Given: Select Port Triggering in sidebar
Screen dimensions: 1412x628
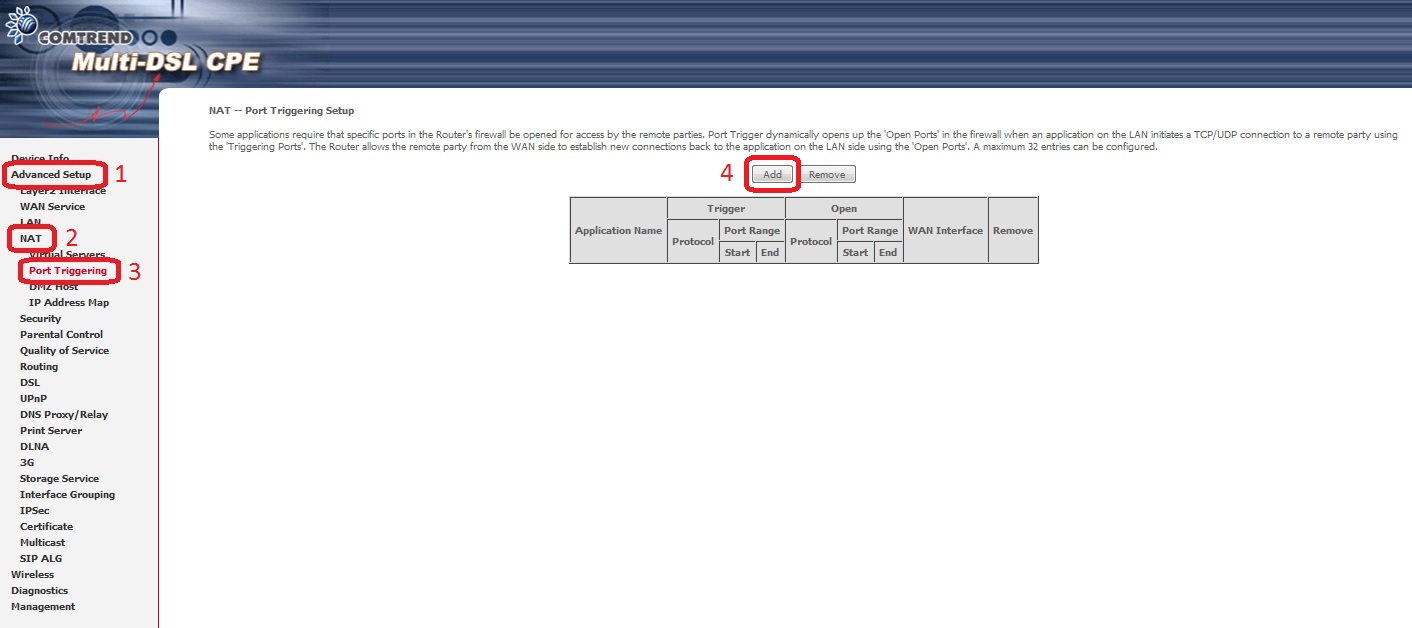Looking at the screenshot, I should [68, 271].
